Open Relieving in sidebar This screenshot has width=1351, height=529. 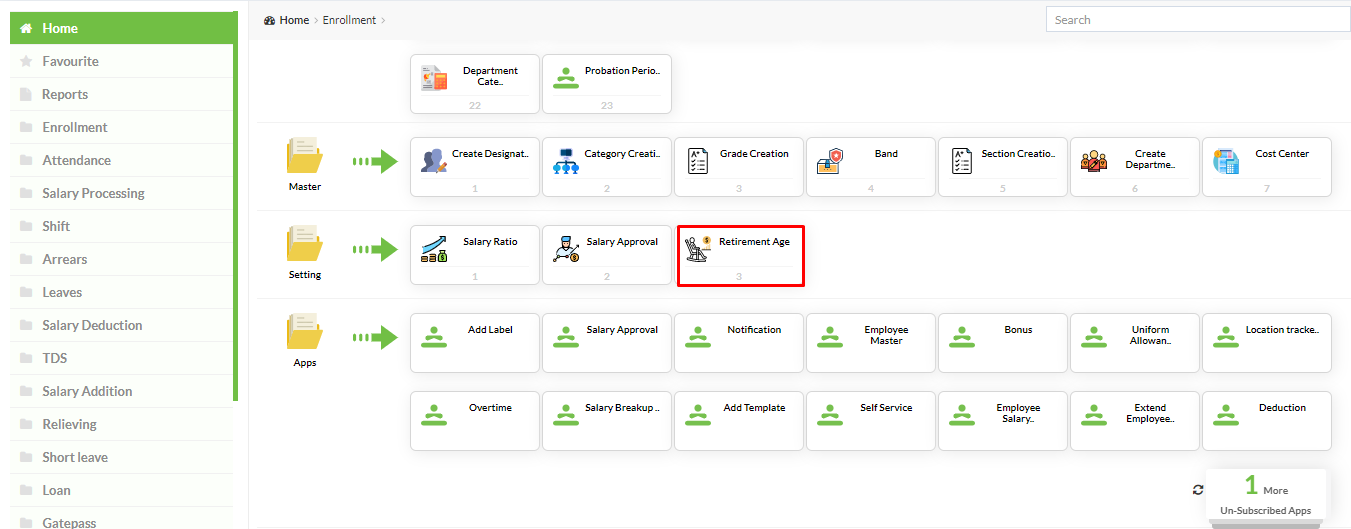coord(122,424)
